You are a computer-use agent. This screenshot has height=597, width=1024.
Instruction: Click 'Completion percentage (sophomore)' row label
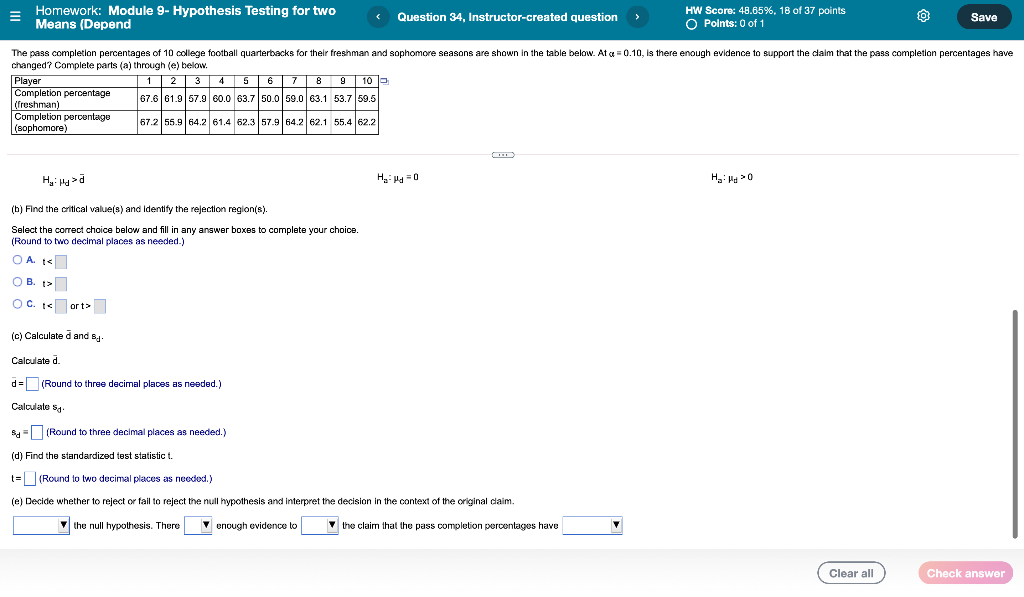tap(74, 122)
